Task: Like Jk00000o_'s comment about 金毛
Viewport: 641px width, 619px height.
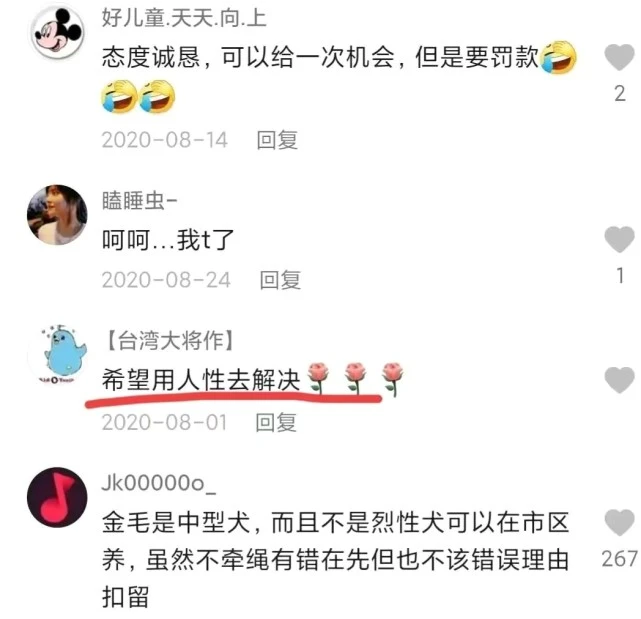Action: tap(619, 522)
